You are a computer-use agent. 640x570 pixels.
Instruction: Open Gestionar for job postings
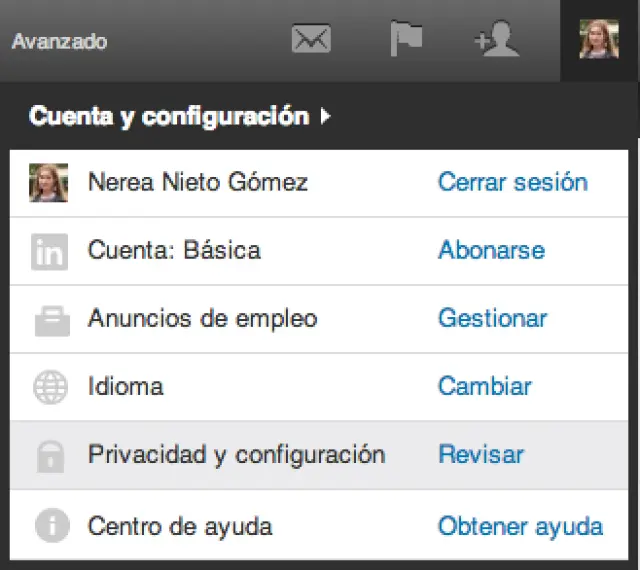492,319
